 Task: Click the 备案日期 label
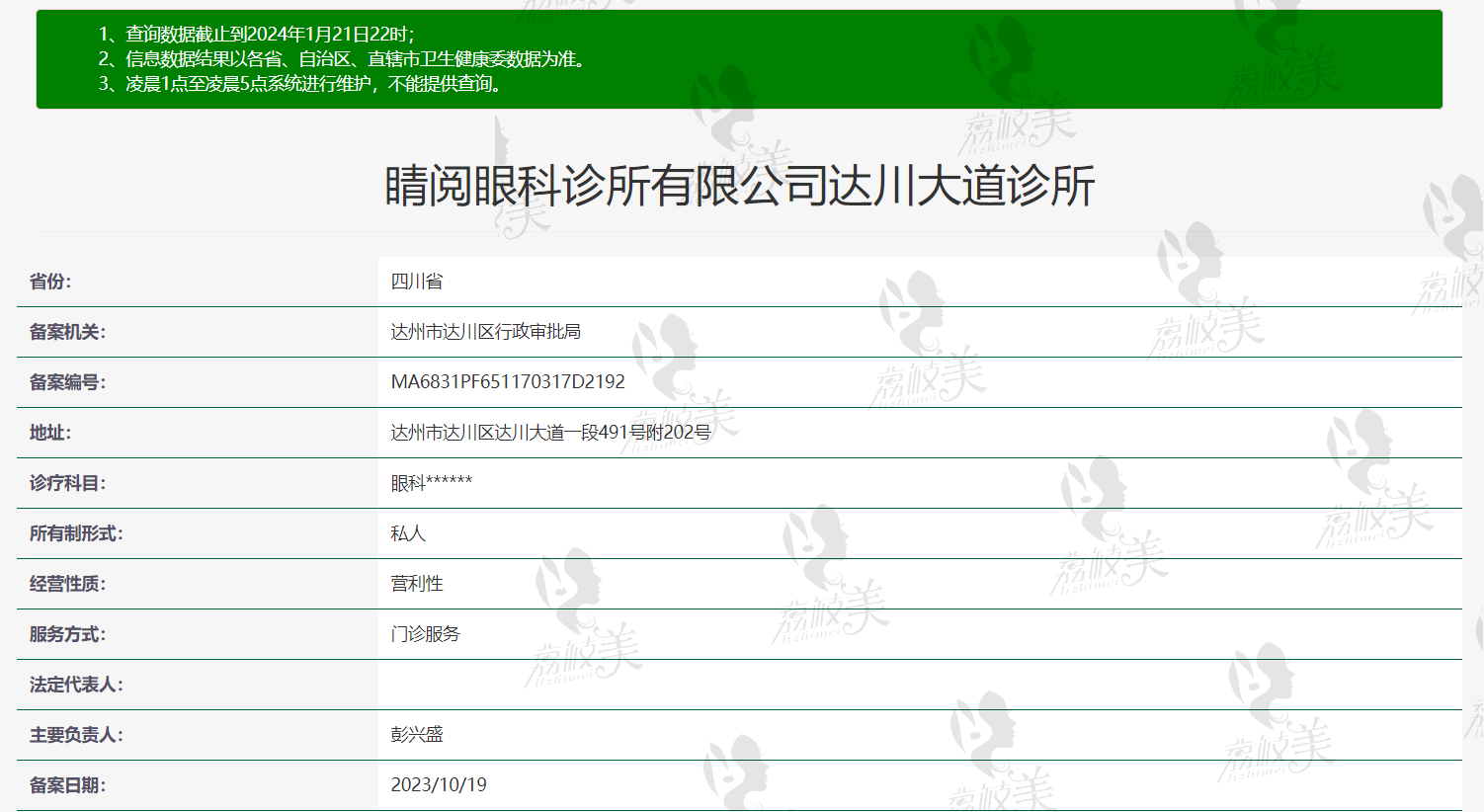(67, 785)
